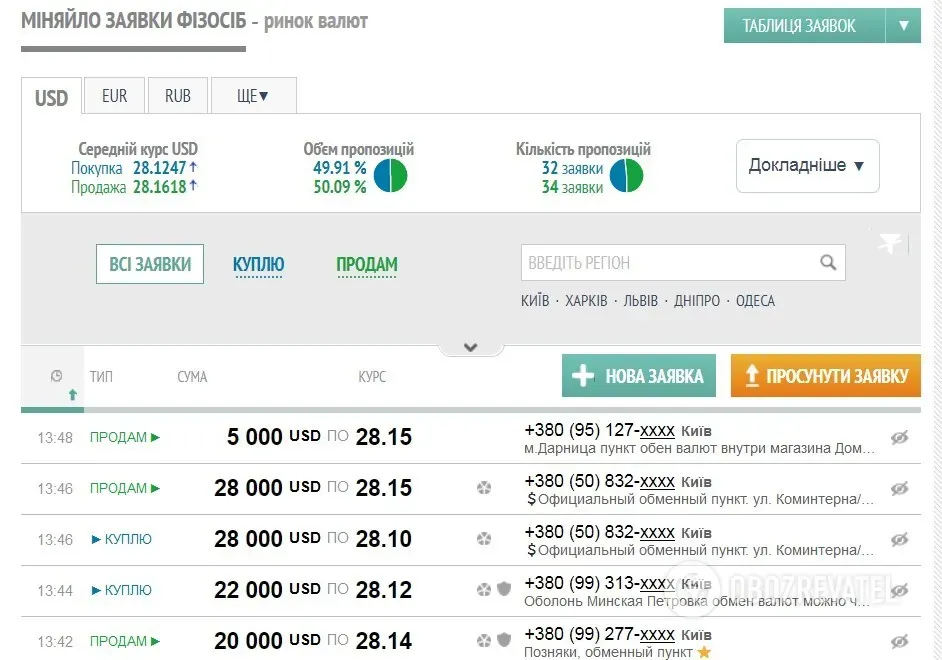Hide the 13:48 request for 5 000 USD
This screenshot has width=942, height=660.
tap(899, 438)
